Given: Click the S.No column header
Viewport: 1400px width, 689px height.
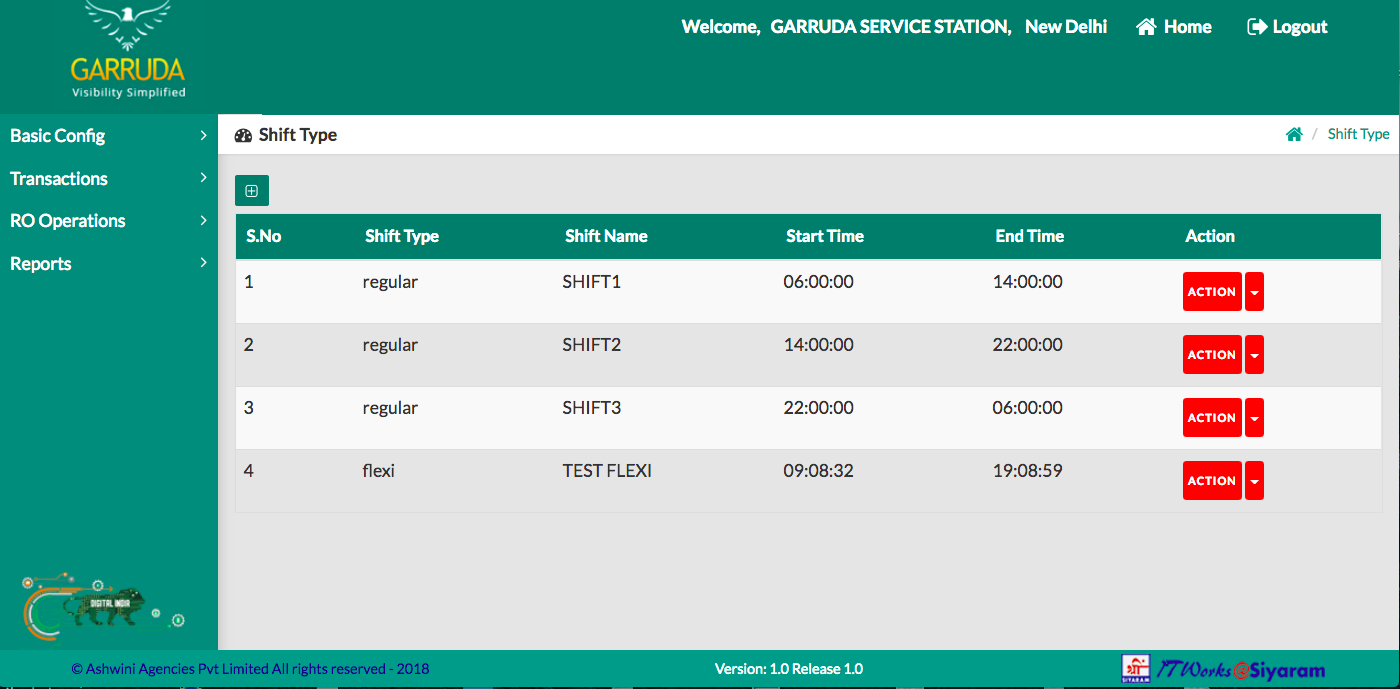Looking at the screenshot, I should point(264,237).
